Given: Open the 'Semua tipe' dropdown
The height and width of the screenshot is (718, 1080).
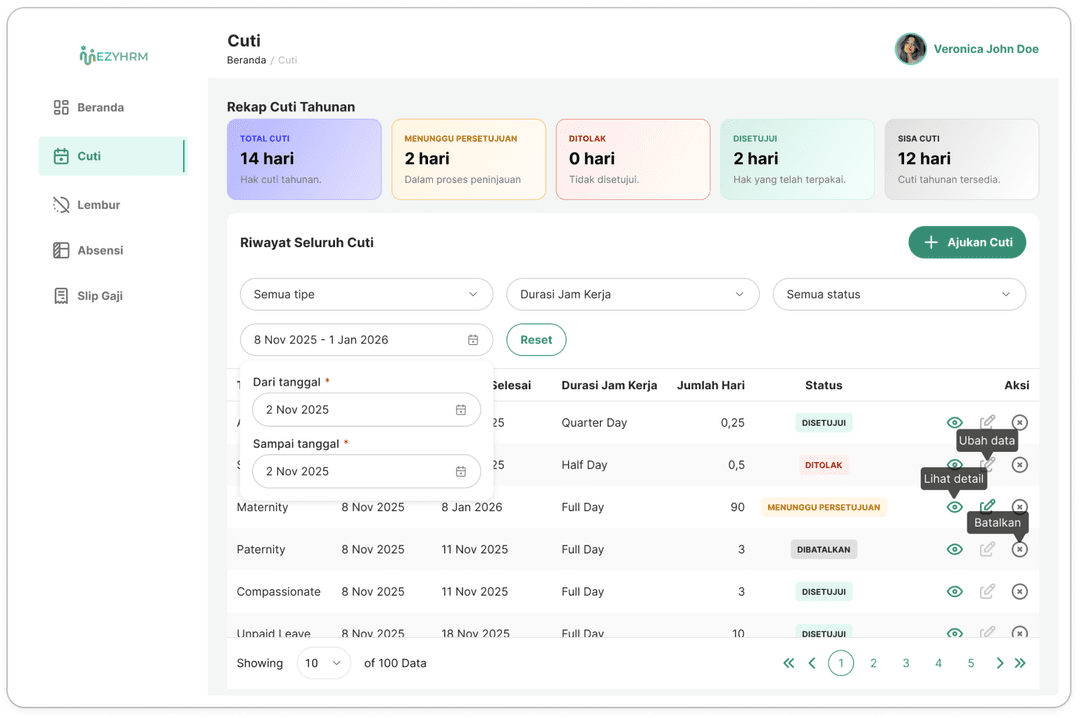Looking at the screenshot, I should (366, 294).
